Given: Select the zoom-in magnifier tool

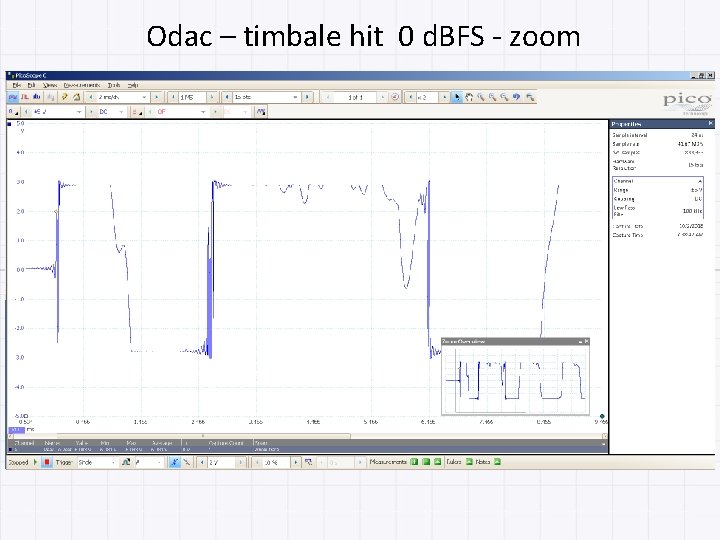Looking at the screenshot, I should click(x=493, y=97).
